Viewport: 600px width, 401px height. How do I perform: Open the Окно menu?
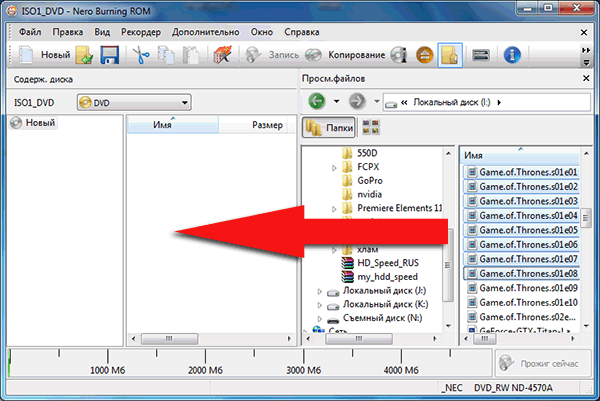262,32
